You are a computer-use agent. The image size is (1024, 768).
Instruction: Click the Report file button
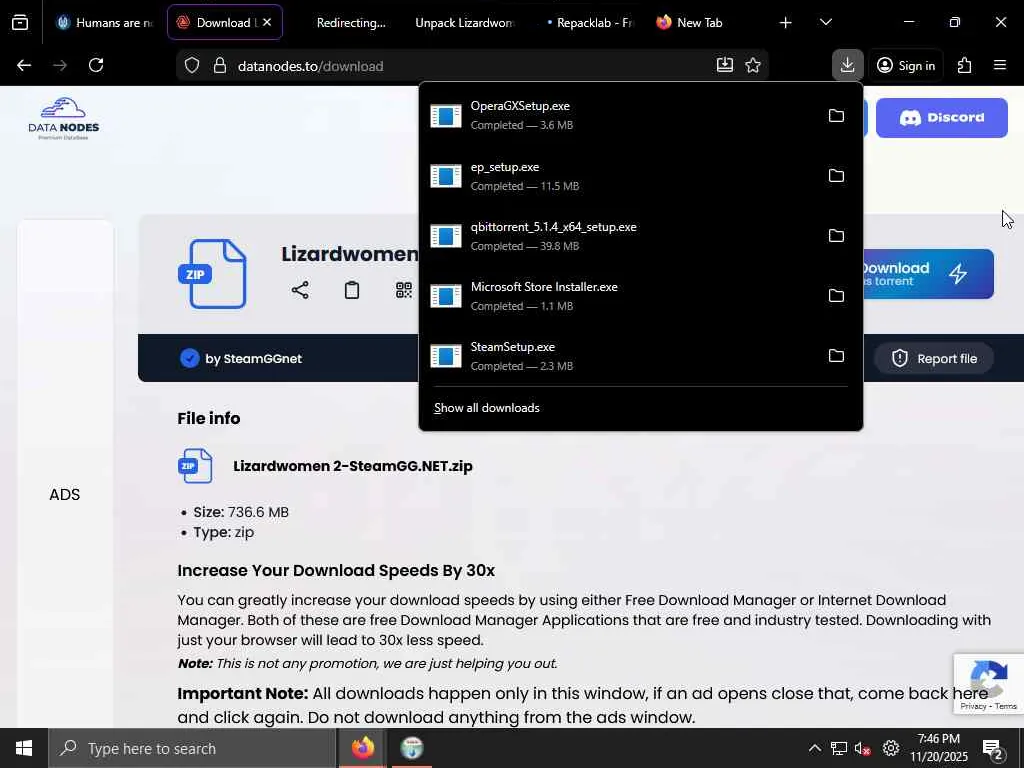pos(935,359)
